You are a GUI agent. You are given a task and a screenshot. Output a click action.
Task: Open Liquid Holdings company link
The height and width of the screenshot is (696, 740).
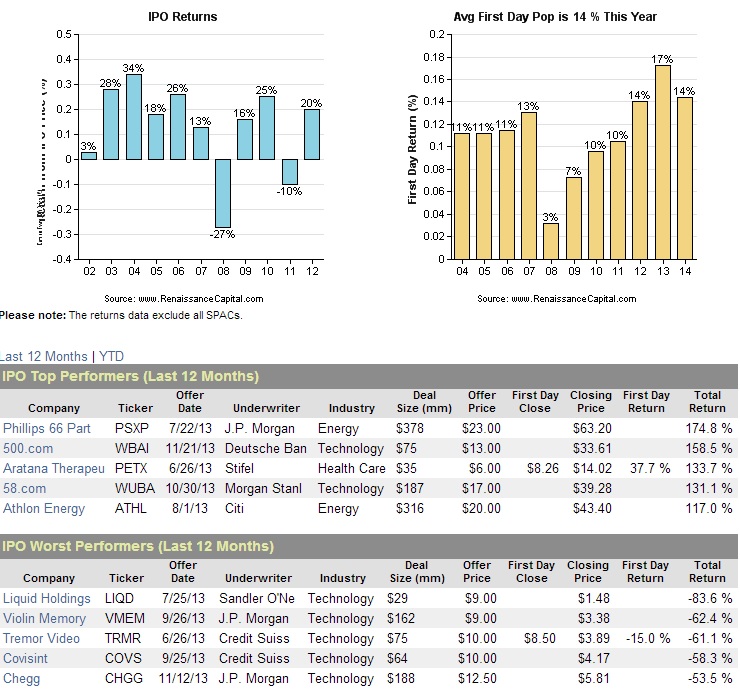pyautogui.click(x=46, y=598)
